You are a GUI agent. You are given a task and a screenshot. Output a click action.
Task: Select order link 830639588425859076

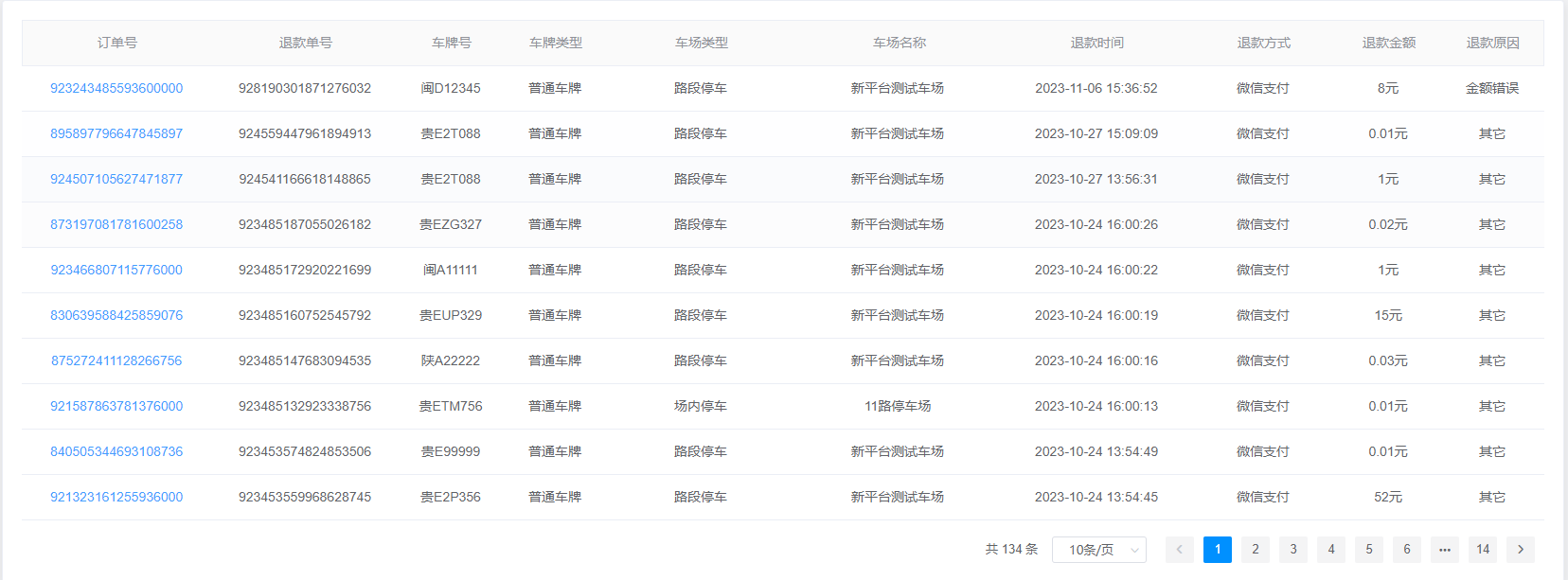[x=116, y=315]
